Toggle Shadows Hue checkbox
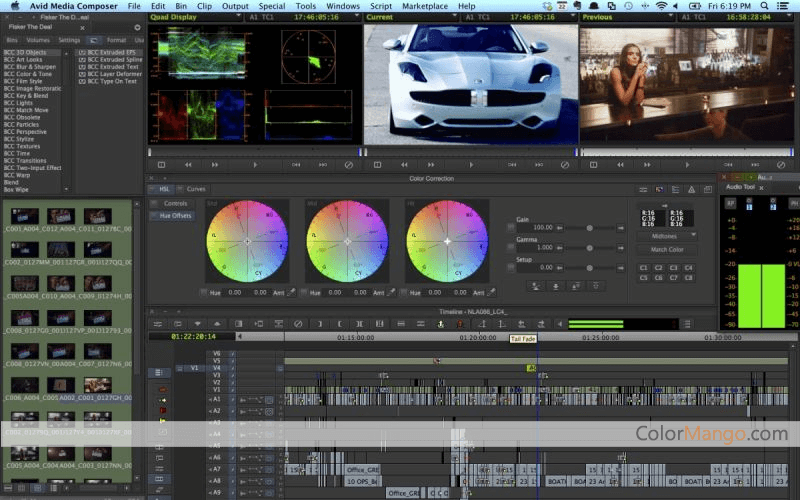The image size is (800, 500). 204,293
